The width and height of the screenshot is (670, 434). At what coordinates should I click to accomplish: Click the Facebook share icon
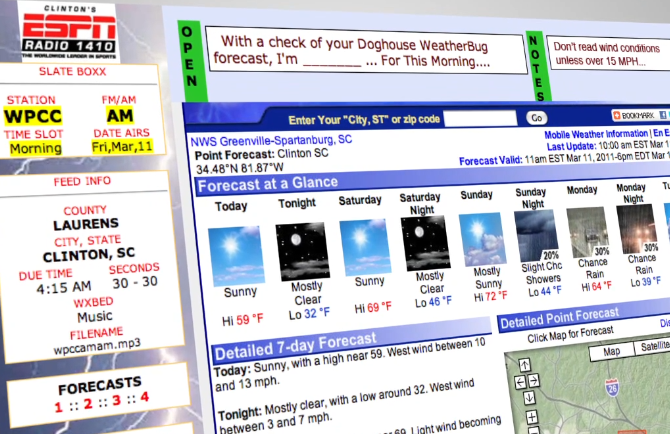coord(663,114)
